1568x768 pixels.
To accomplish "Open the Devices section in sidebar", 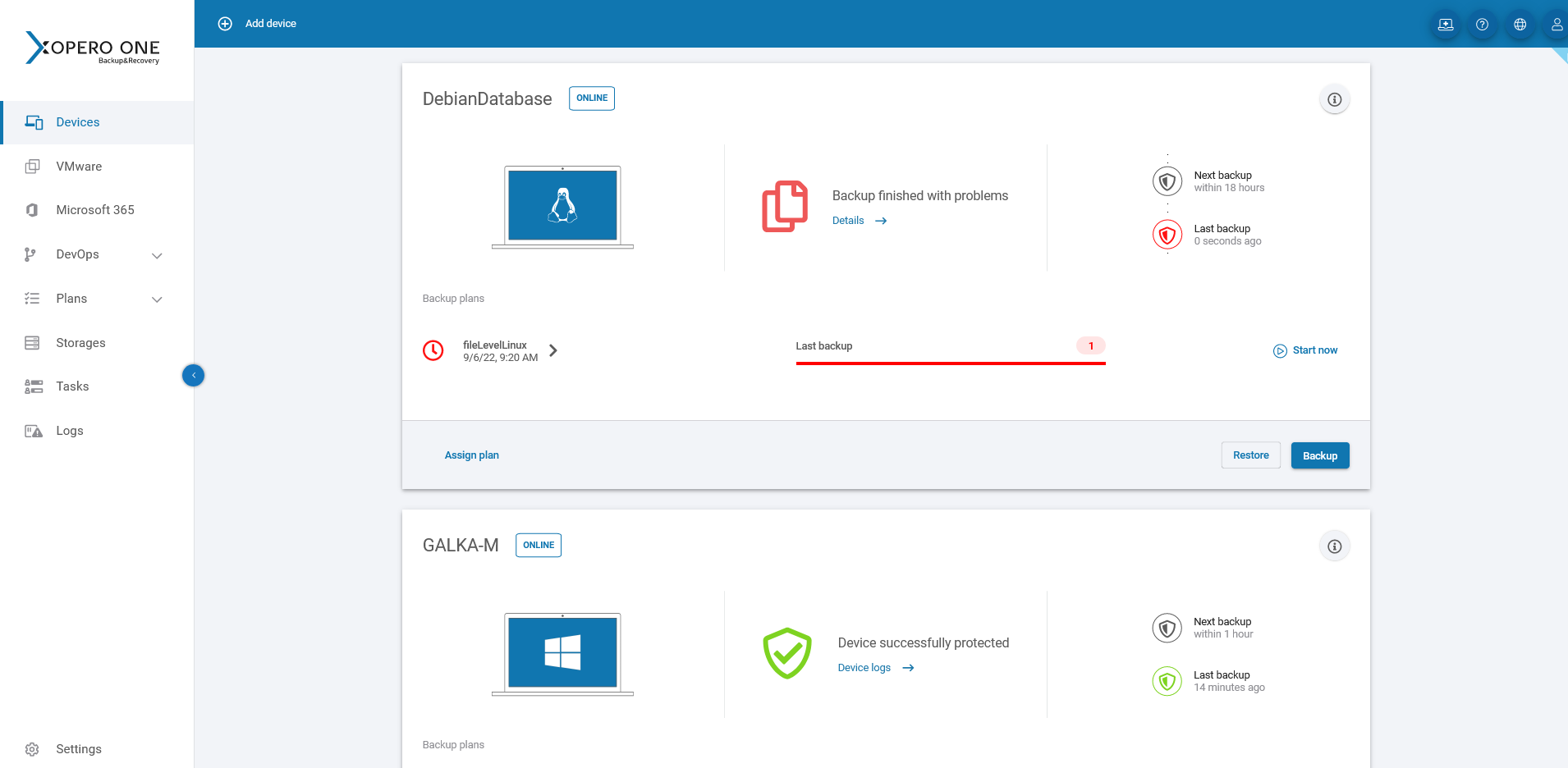I will pyautogui.click(x=97, y=122).
